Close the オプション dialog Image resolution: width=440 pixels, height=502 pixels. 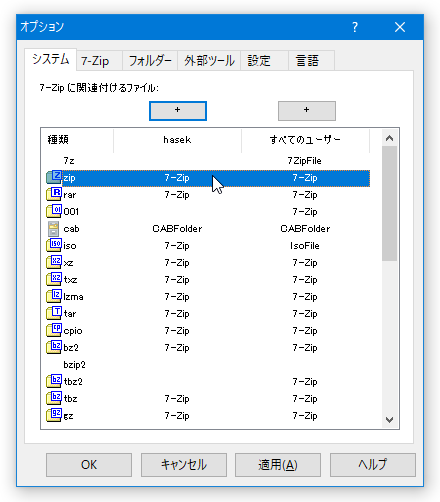point(400,27)
